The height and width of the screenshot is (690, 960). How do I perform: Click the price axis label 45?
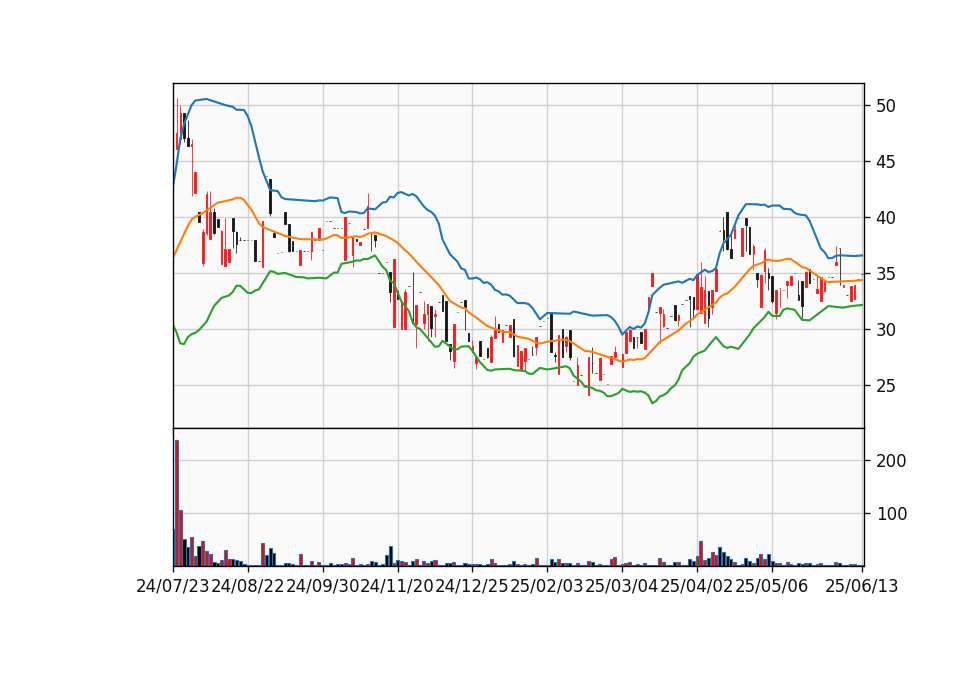(x=885, y=162)
